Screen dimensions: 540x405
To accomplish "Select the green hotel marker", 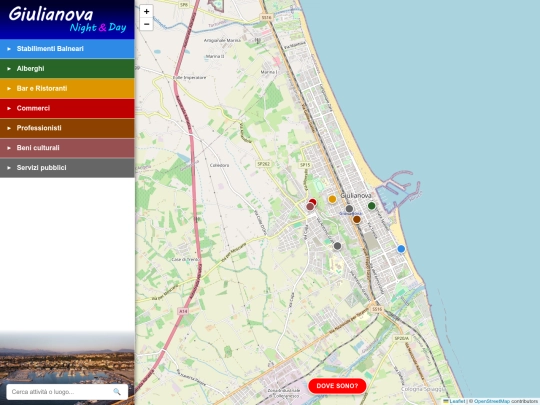I will point(371,206).
